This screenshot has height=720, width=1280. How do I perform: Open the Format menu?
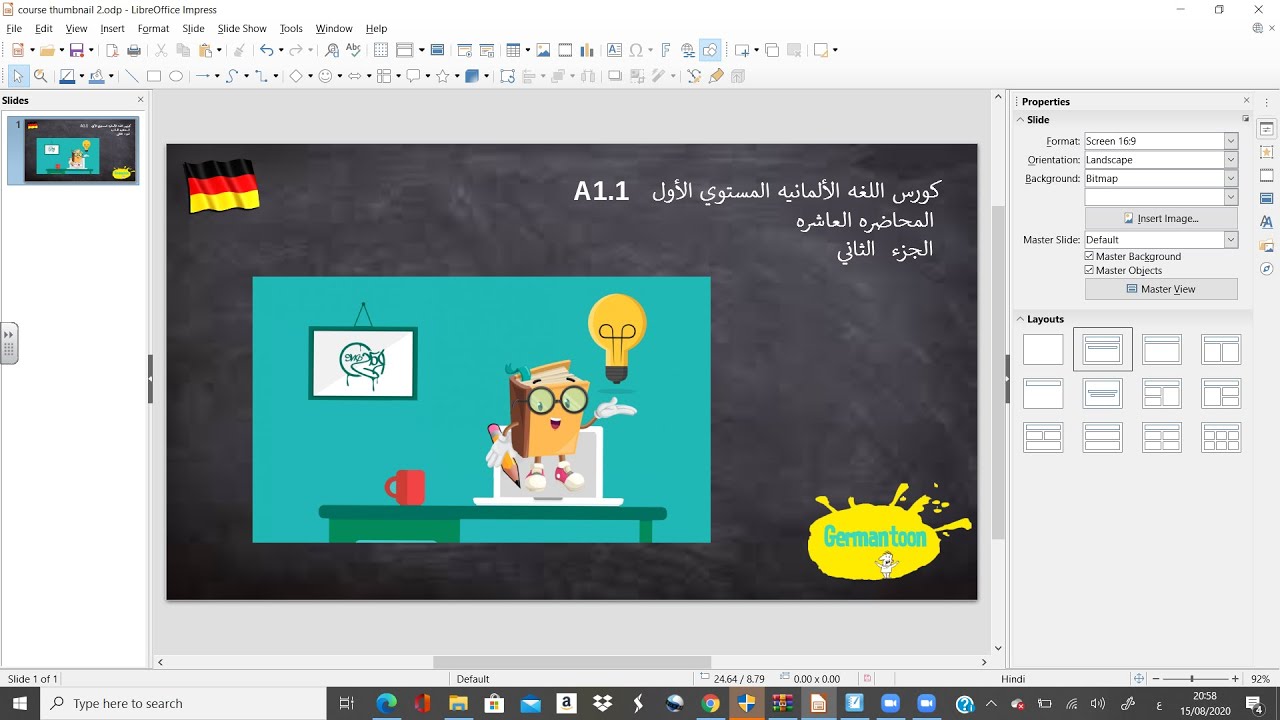tap(153, 29)
